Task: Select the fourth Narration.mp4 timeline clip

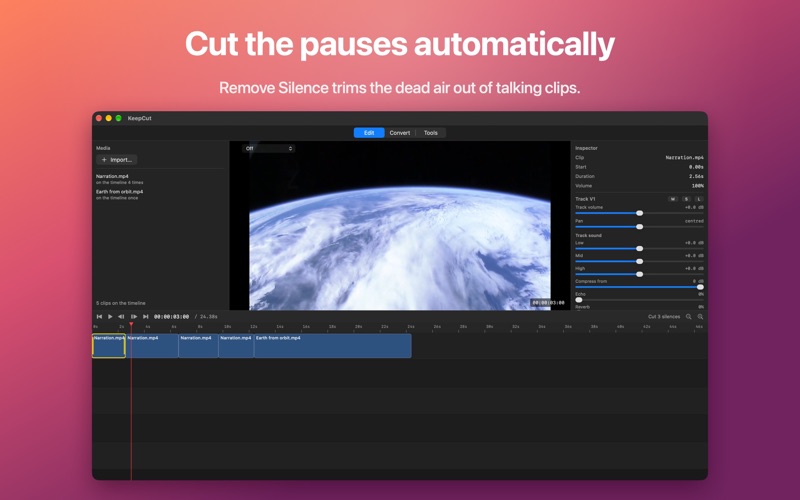Action: tap(236, 345)
